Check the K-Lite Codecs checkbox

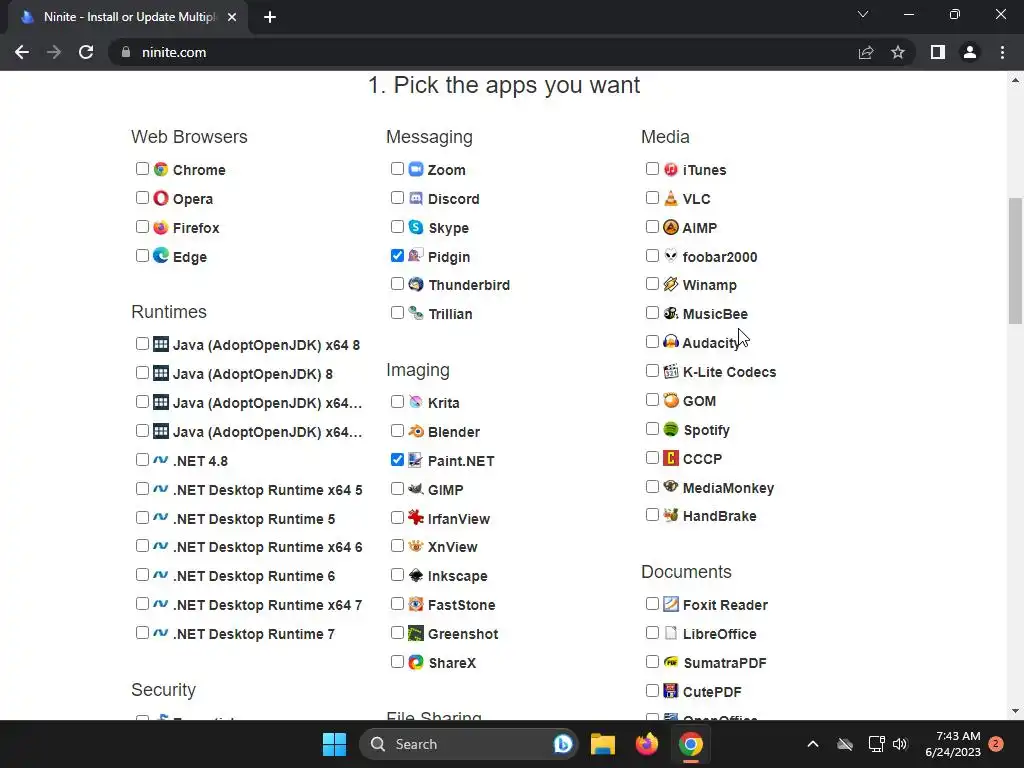[x=652, y=371]
